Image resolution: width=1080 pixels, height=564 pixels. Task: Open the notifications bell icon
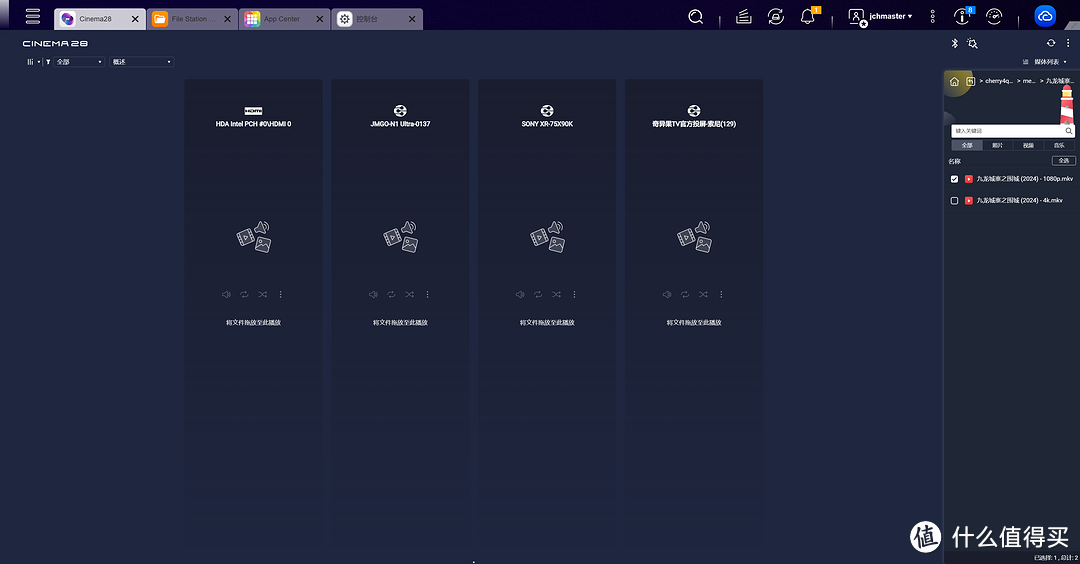pos(808,17)
